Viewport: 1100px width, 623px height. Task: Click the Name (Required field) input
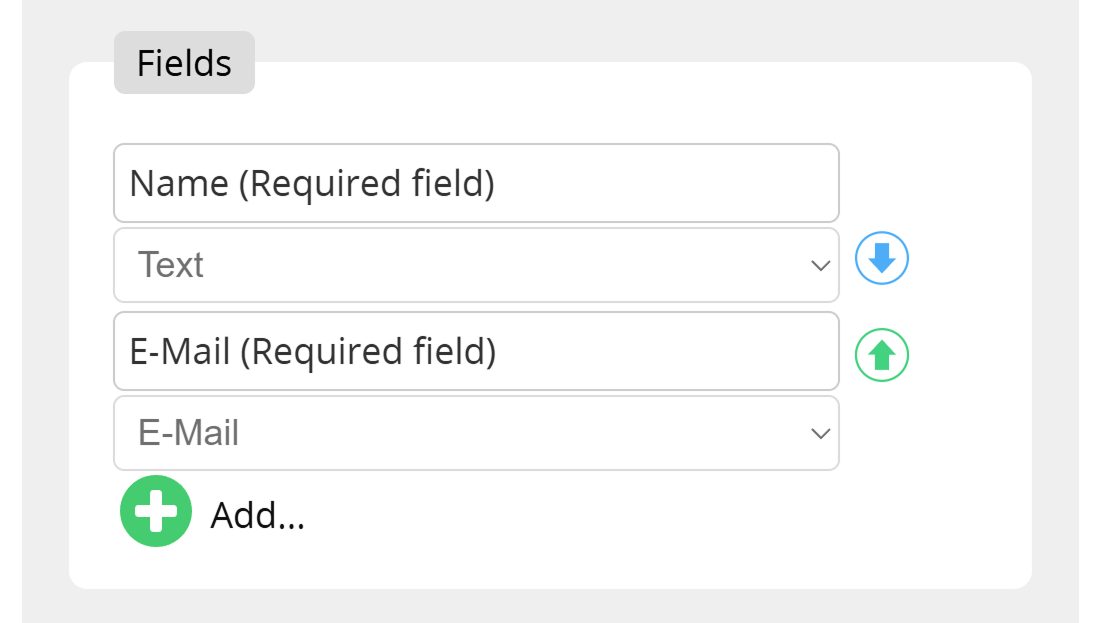(x=476, y=183)
